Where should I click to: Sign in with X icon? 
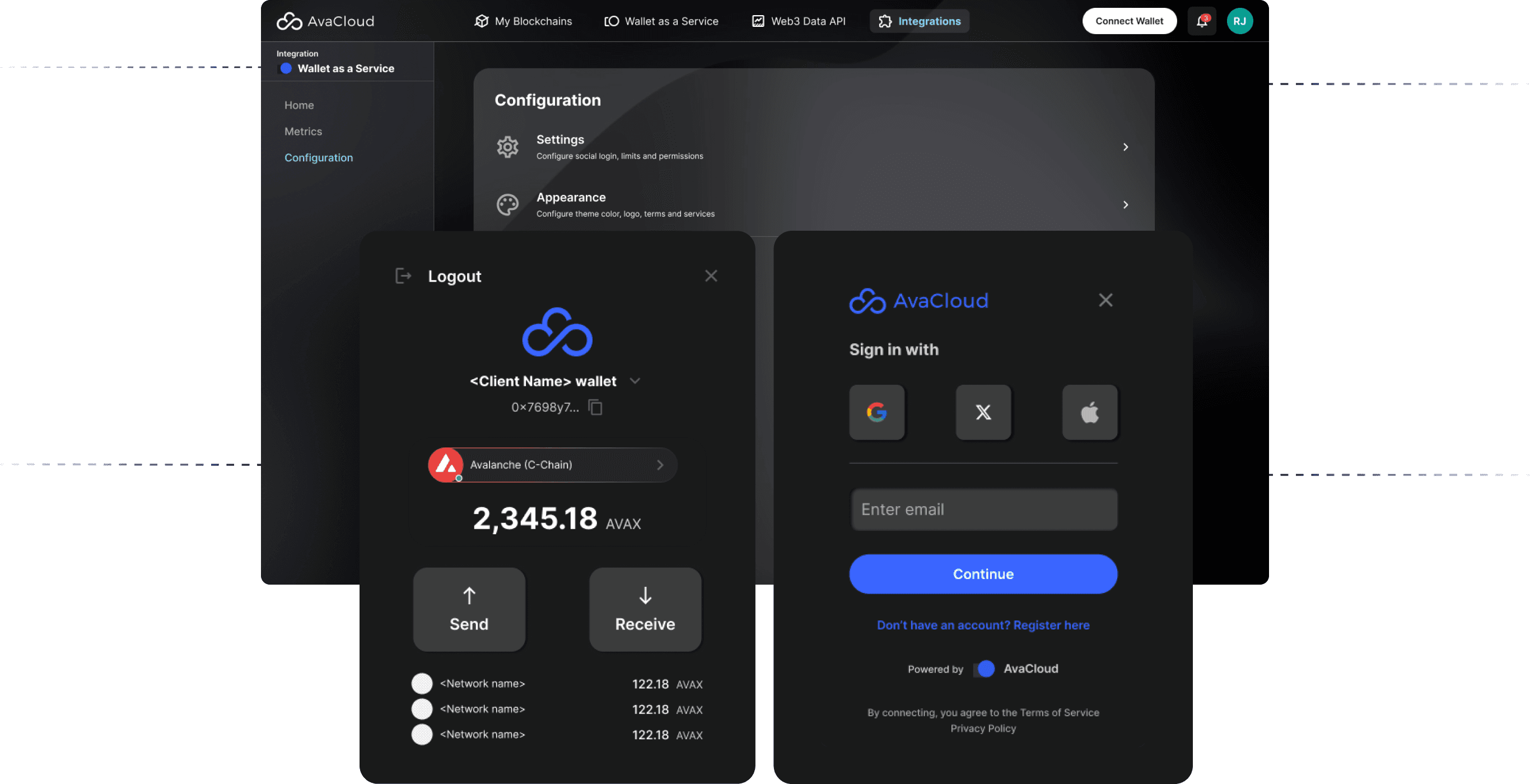click(983, 412)
